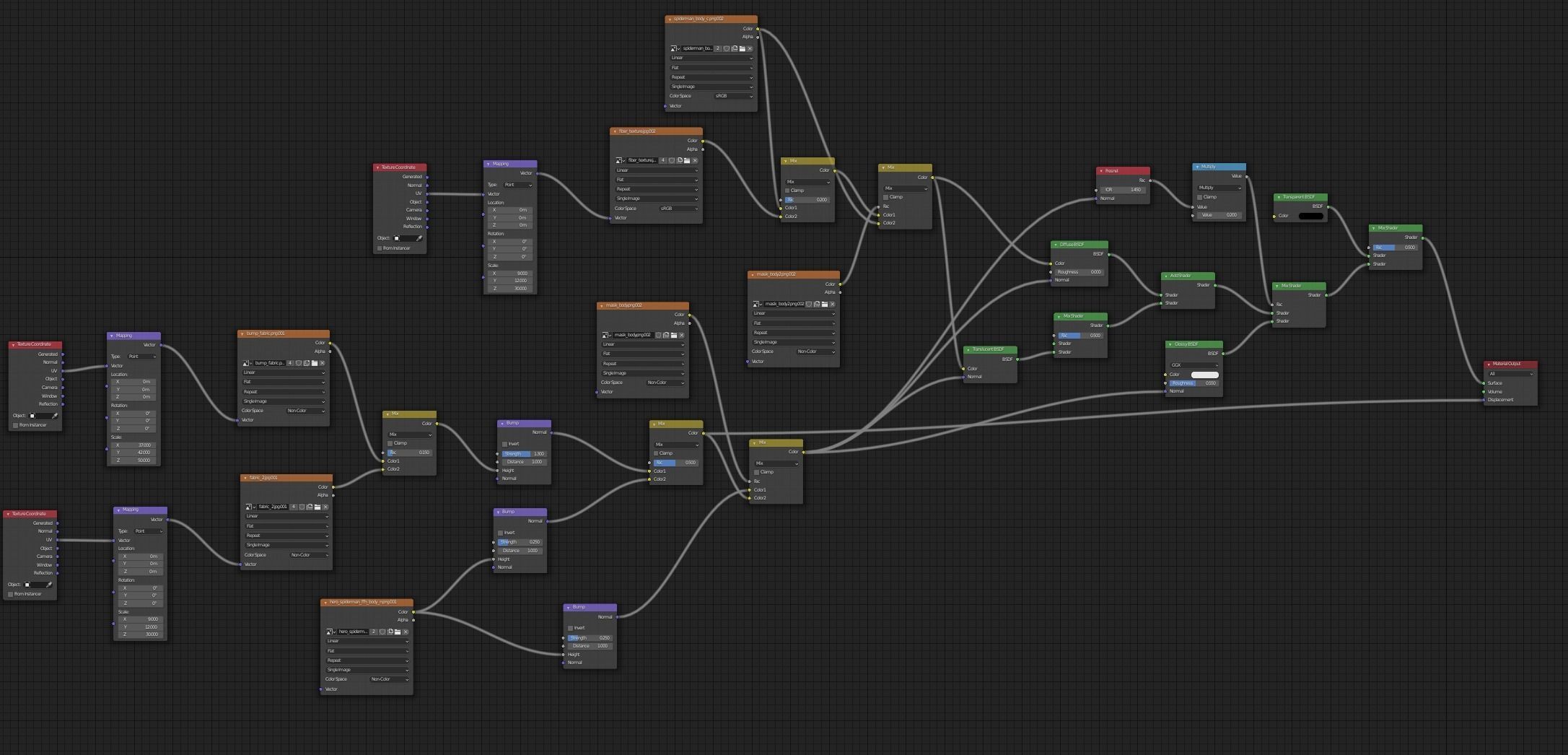
Task: Click Roughness 0.550 slider in Glossy BSDF
Action: click(1193, 383)
